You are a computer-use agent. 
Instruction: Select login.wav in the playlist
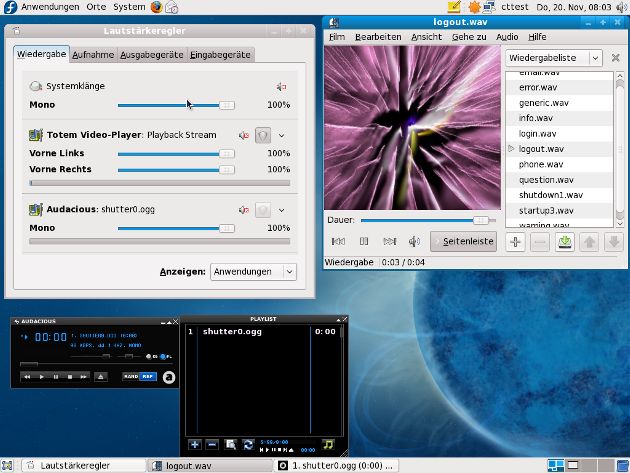tap(537, 133)
